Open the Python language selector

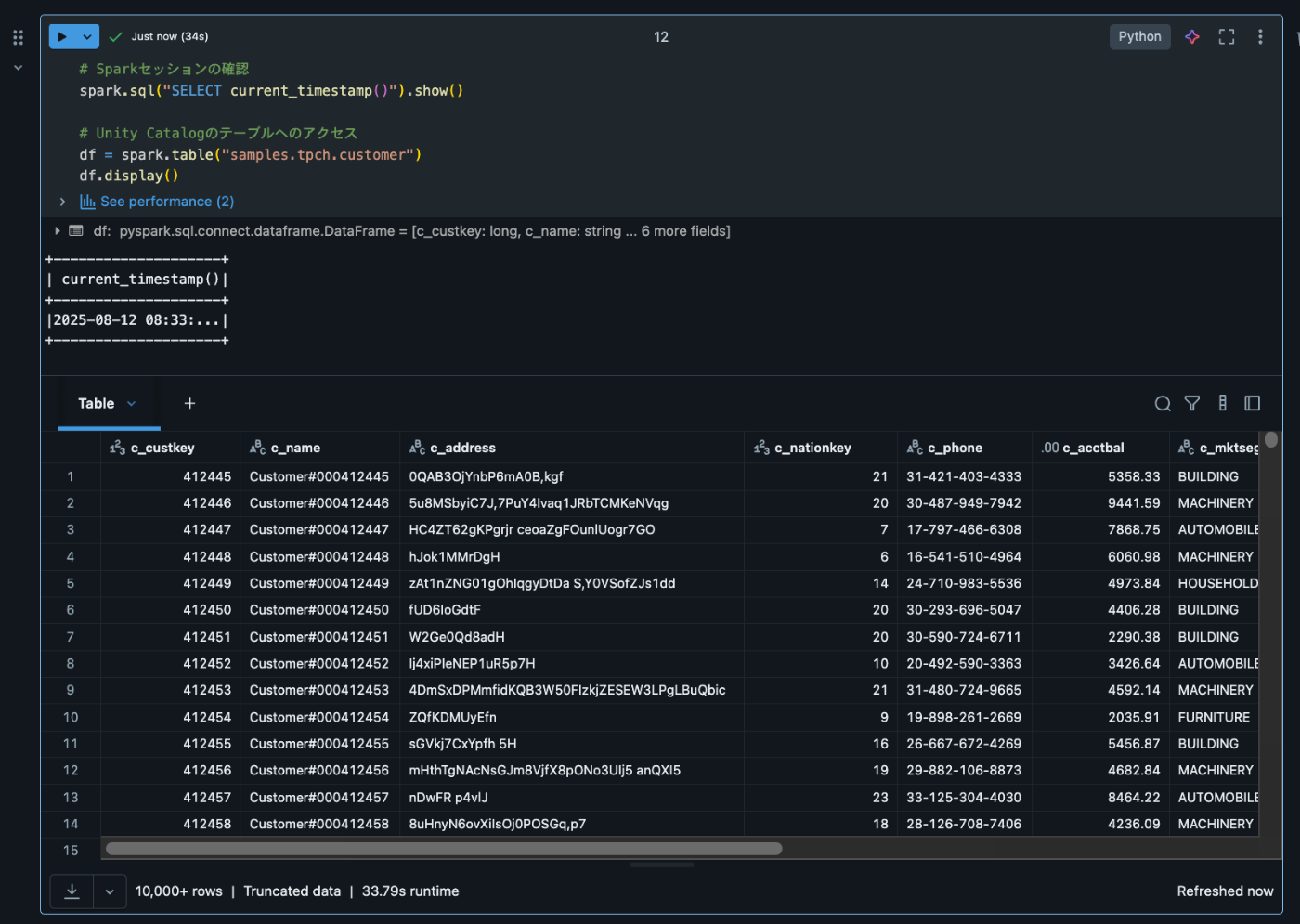point(1139,36)
